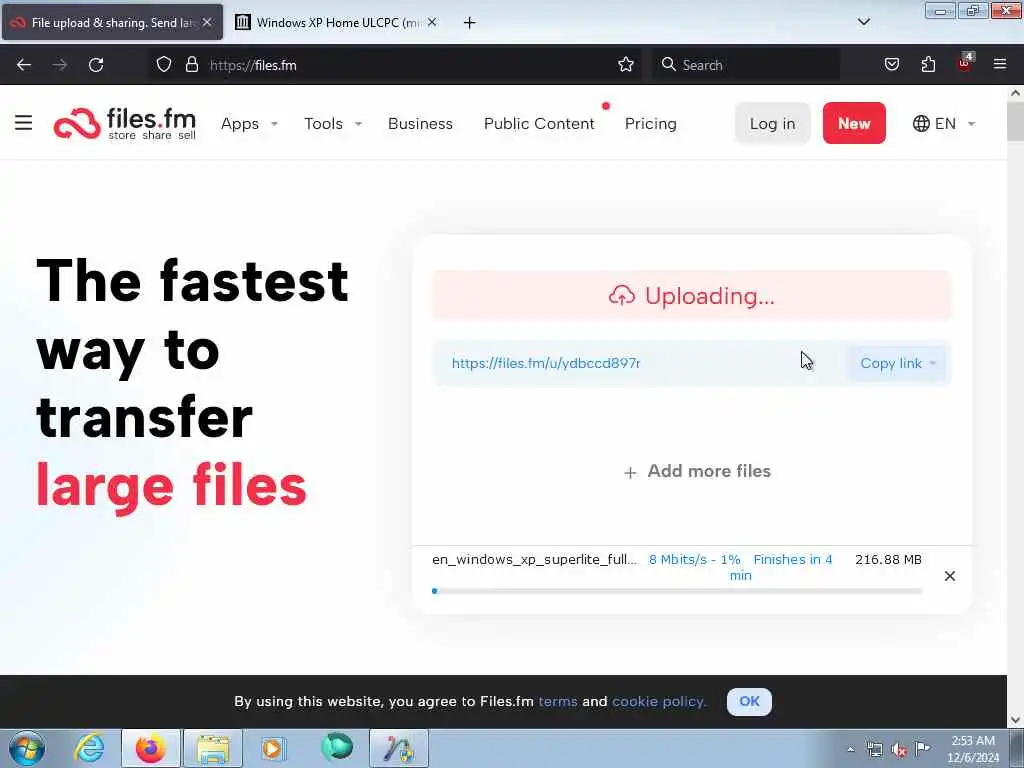Click the Action Center flag icon
The height and width of the screenshot is (768, 1024).
[923, 749]
